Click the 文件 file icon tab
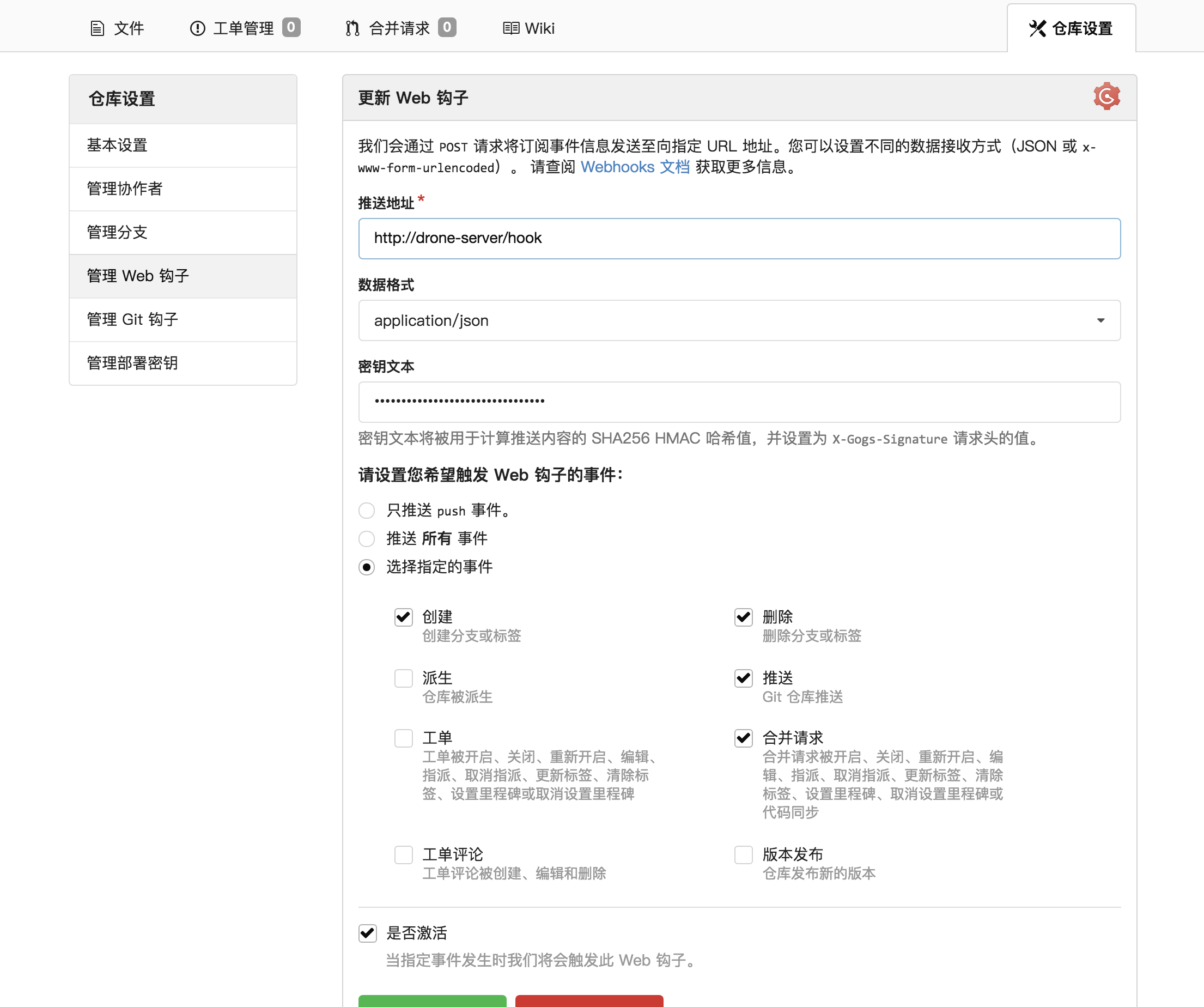This screenshot has width=1204, height=1007. coord(98,28)
